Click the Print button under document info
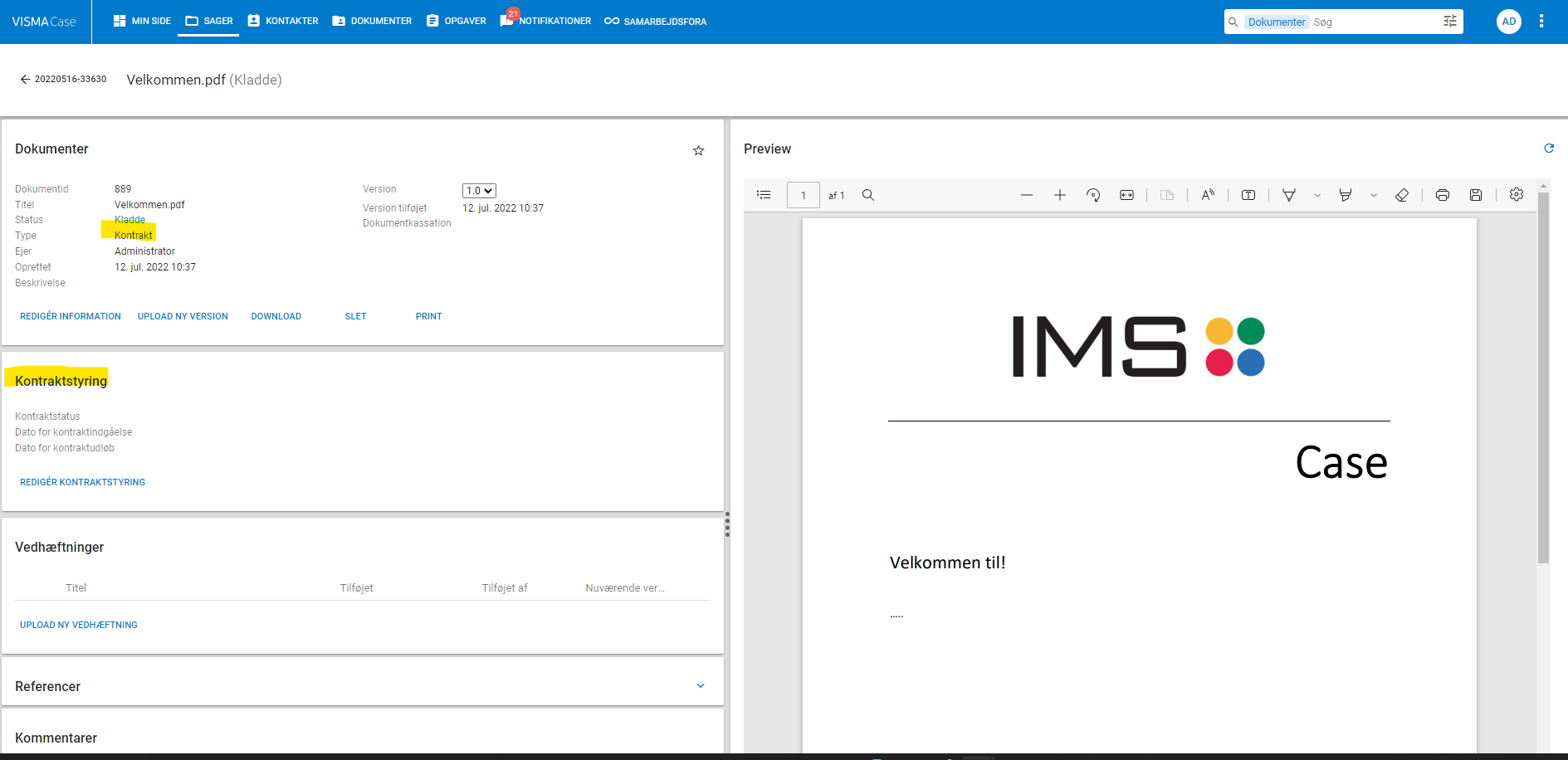The height and width of the screenshot is (760, 1568). [429, 316]
